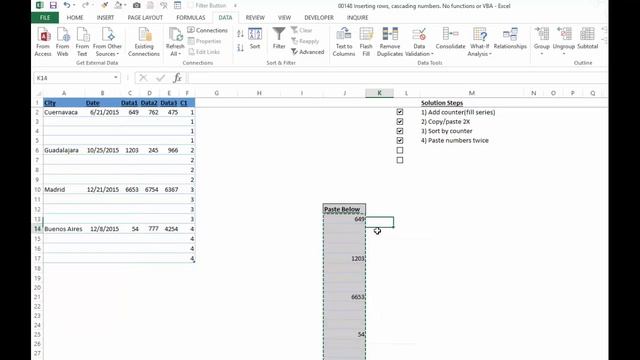Undo the last action
The image size is (640, 360).
click(67, 5)
